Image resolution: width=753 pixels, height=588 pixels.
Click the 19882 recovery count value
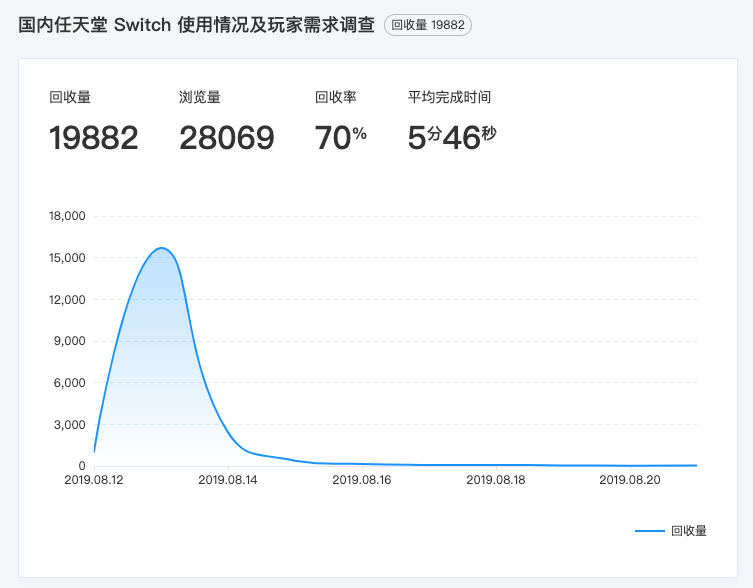[94, 138]
